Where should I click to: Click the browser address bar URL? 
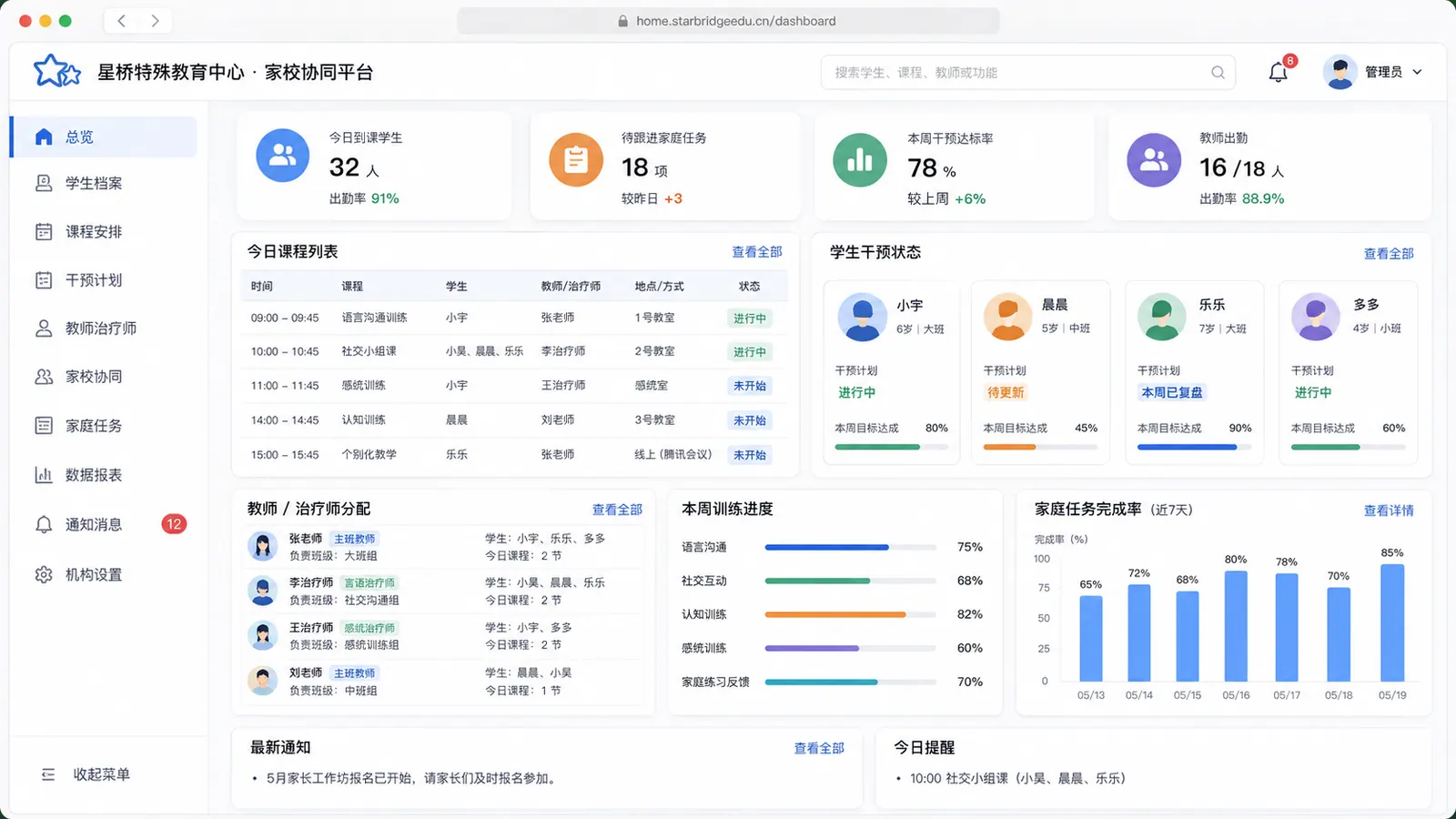click(x=736, y=21)
